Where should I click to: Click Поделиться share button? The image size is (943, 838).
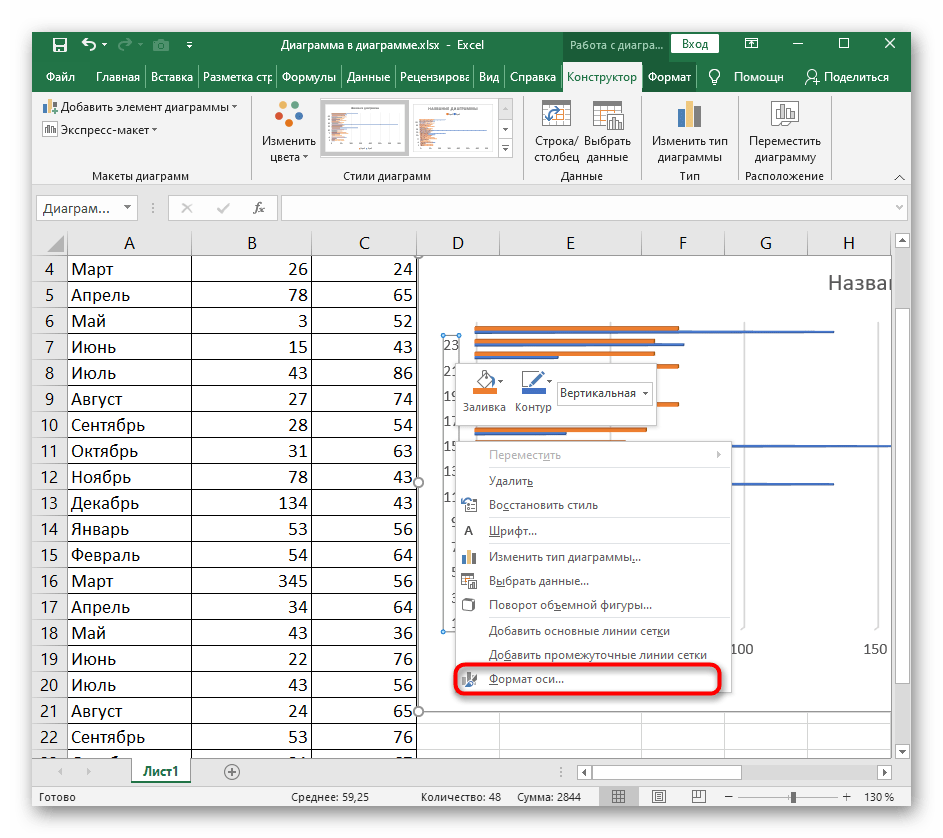[x=847, y=77]
